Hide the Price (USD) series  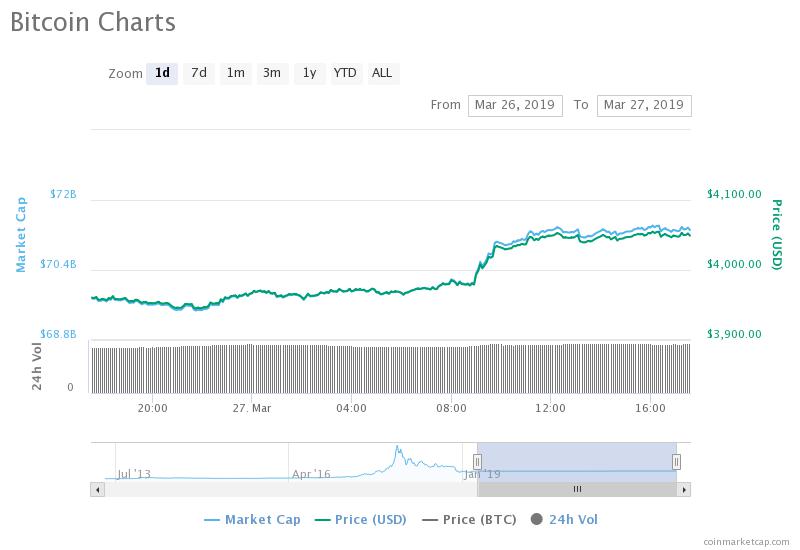tap(364, 519)
